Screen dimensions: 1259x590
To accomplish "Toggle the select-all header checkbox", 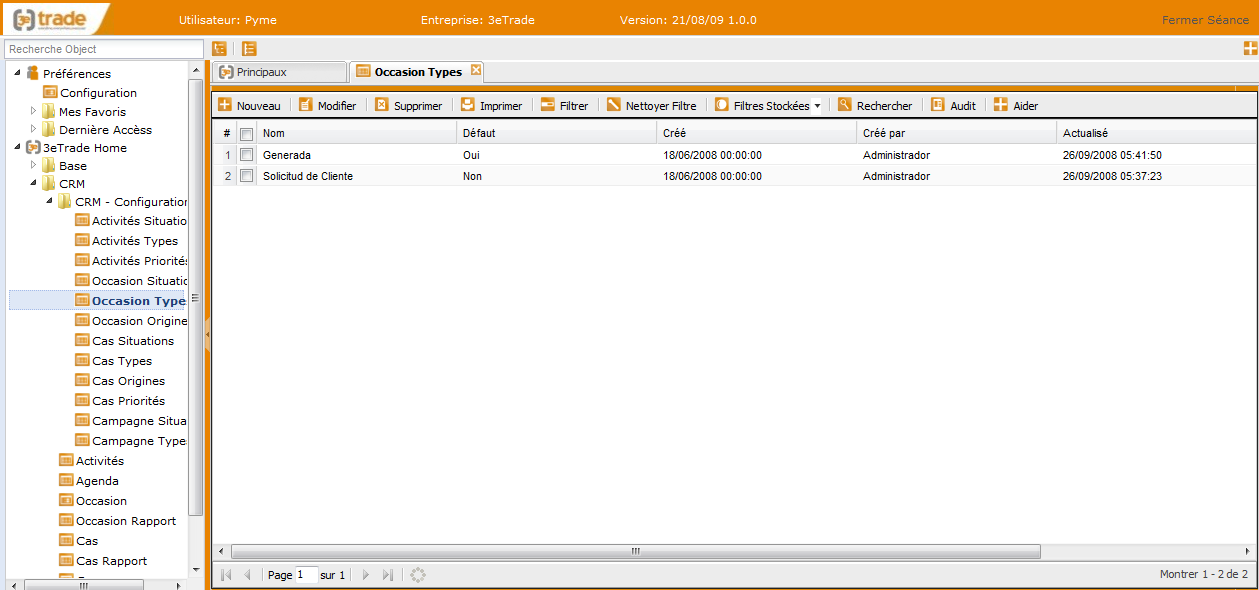I will (x=247, y=134).
